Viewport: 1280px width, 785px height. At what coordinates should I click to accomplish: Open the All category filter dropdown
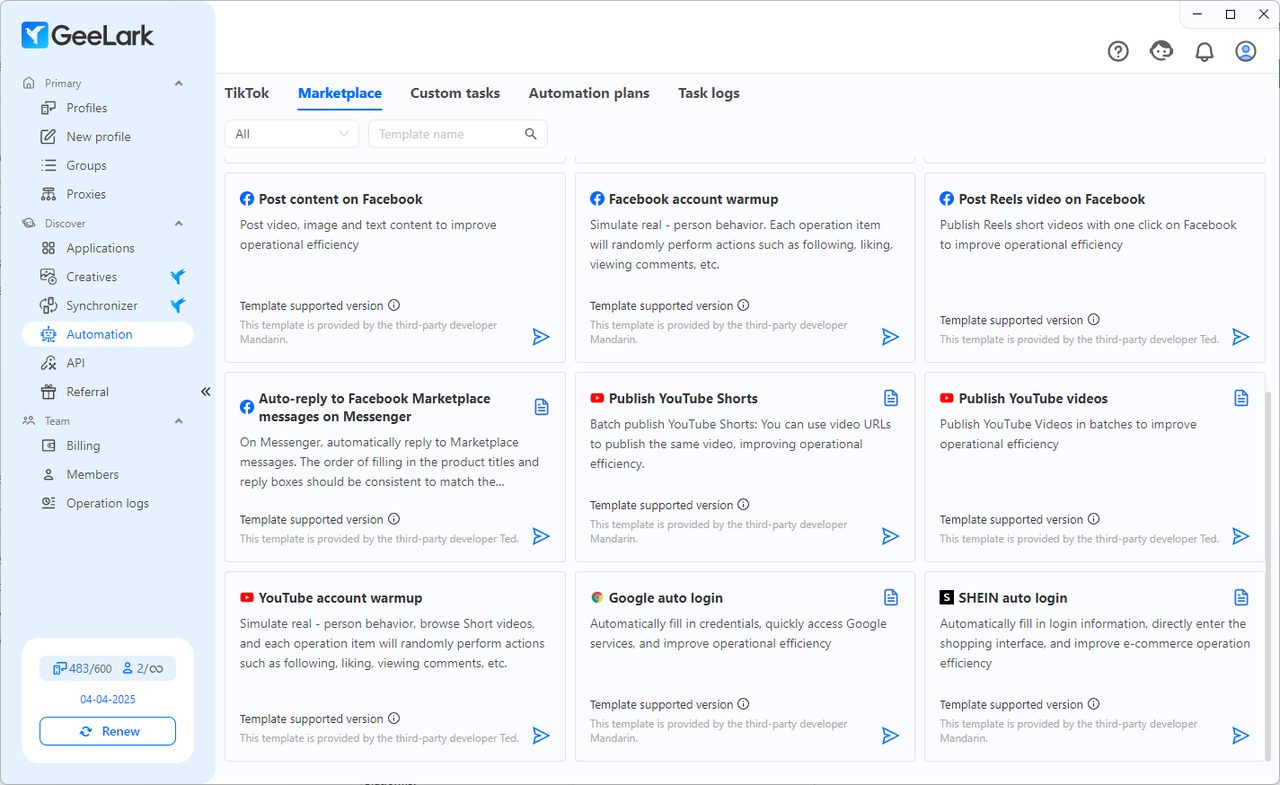coord(292,134)
